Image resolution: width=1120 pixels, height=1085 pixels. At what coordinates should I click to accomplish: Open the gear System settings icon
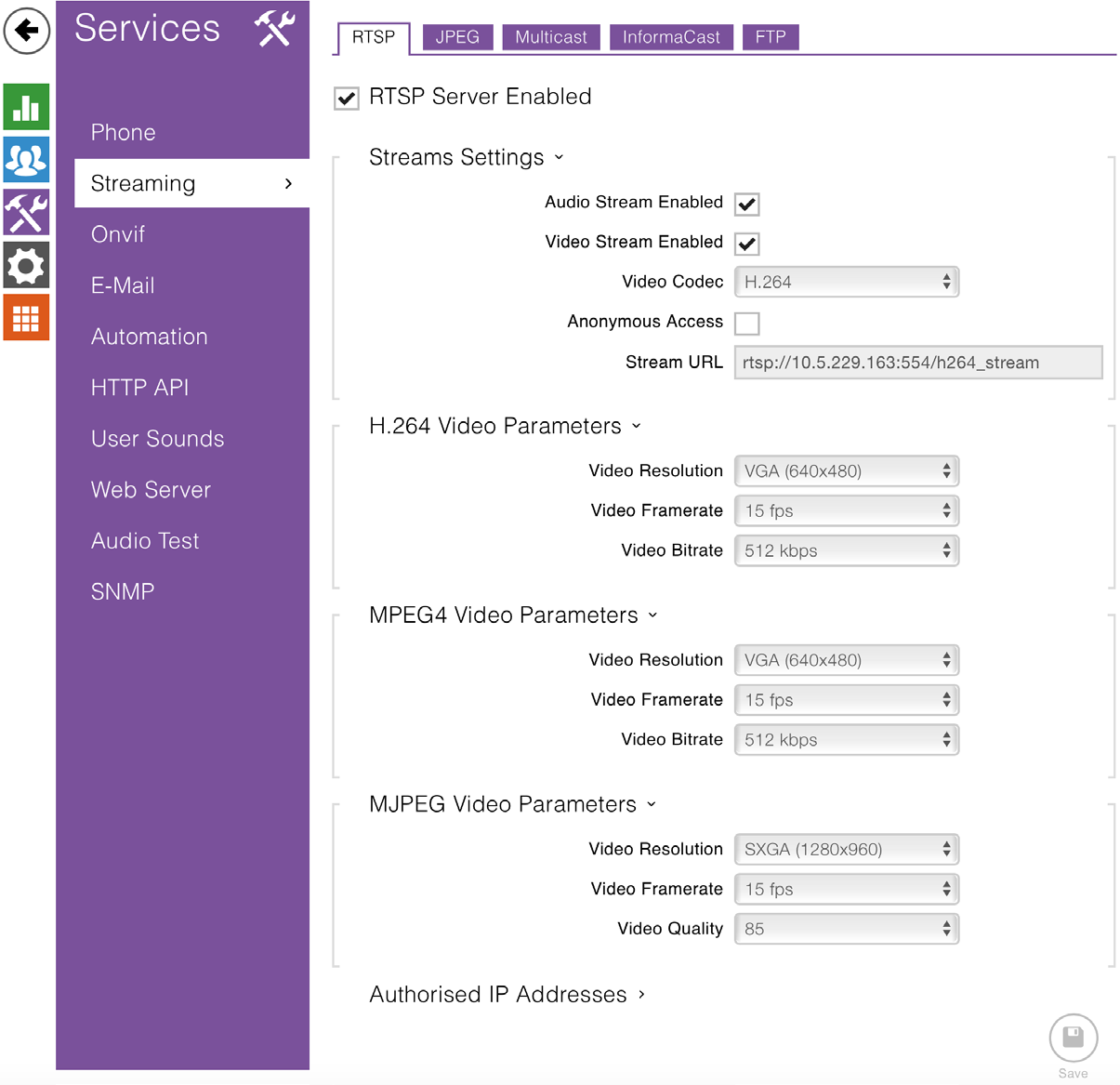(26, 266)
